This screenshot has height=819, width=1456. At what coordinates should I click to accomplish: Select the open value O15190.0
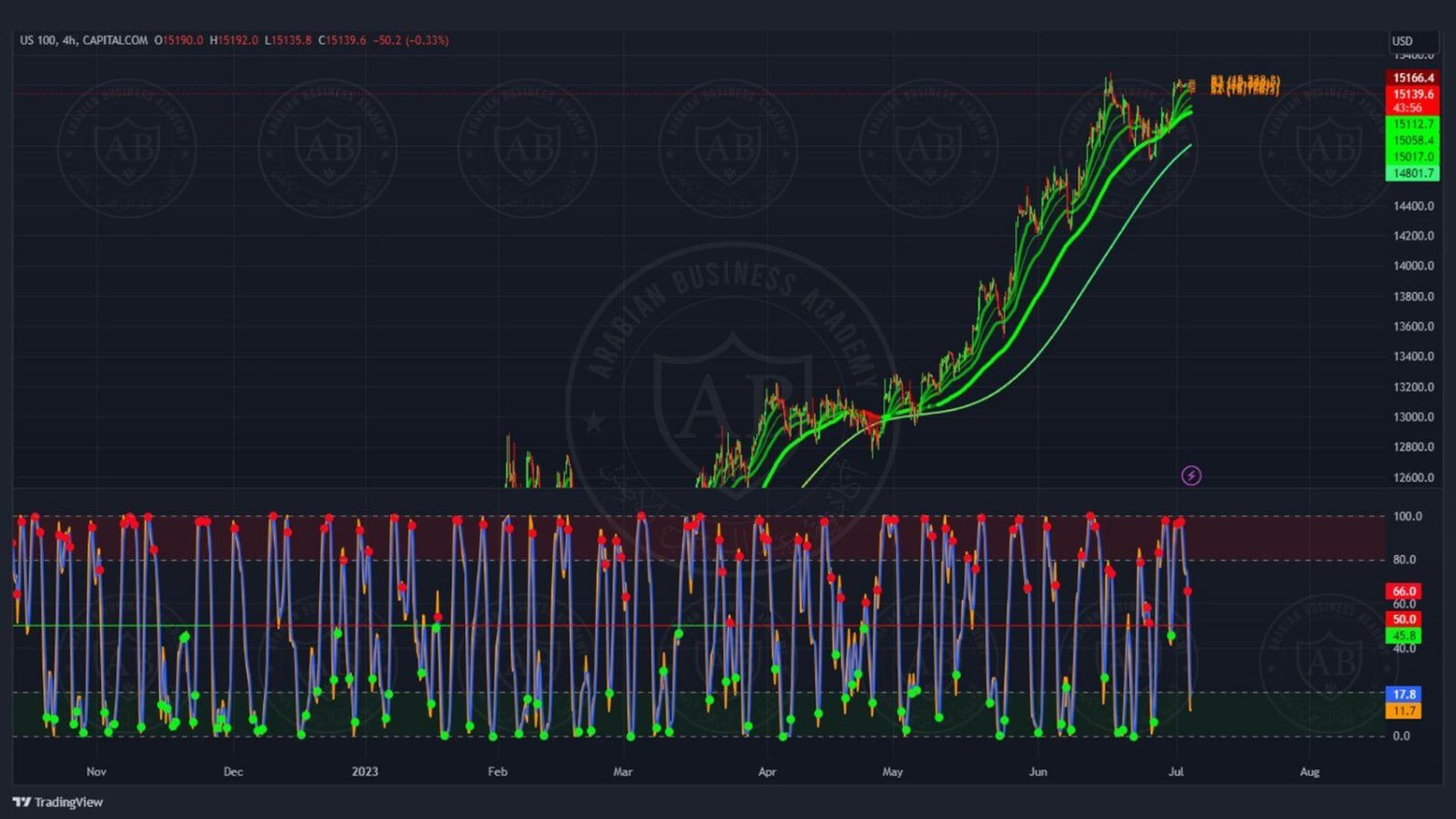click(x=179, y=40)
